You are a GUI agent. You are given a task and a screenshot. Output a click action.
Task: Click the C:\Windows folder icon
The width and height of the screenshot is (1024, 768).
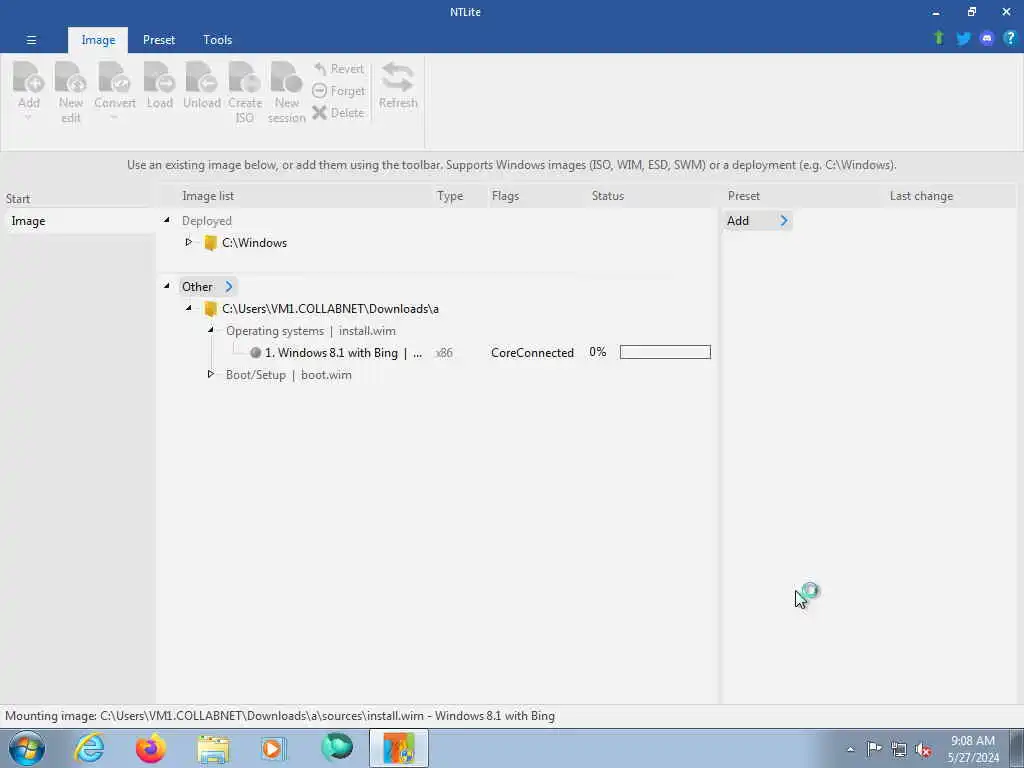pos(210,243)
